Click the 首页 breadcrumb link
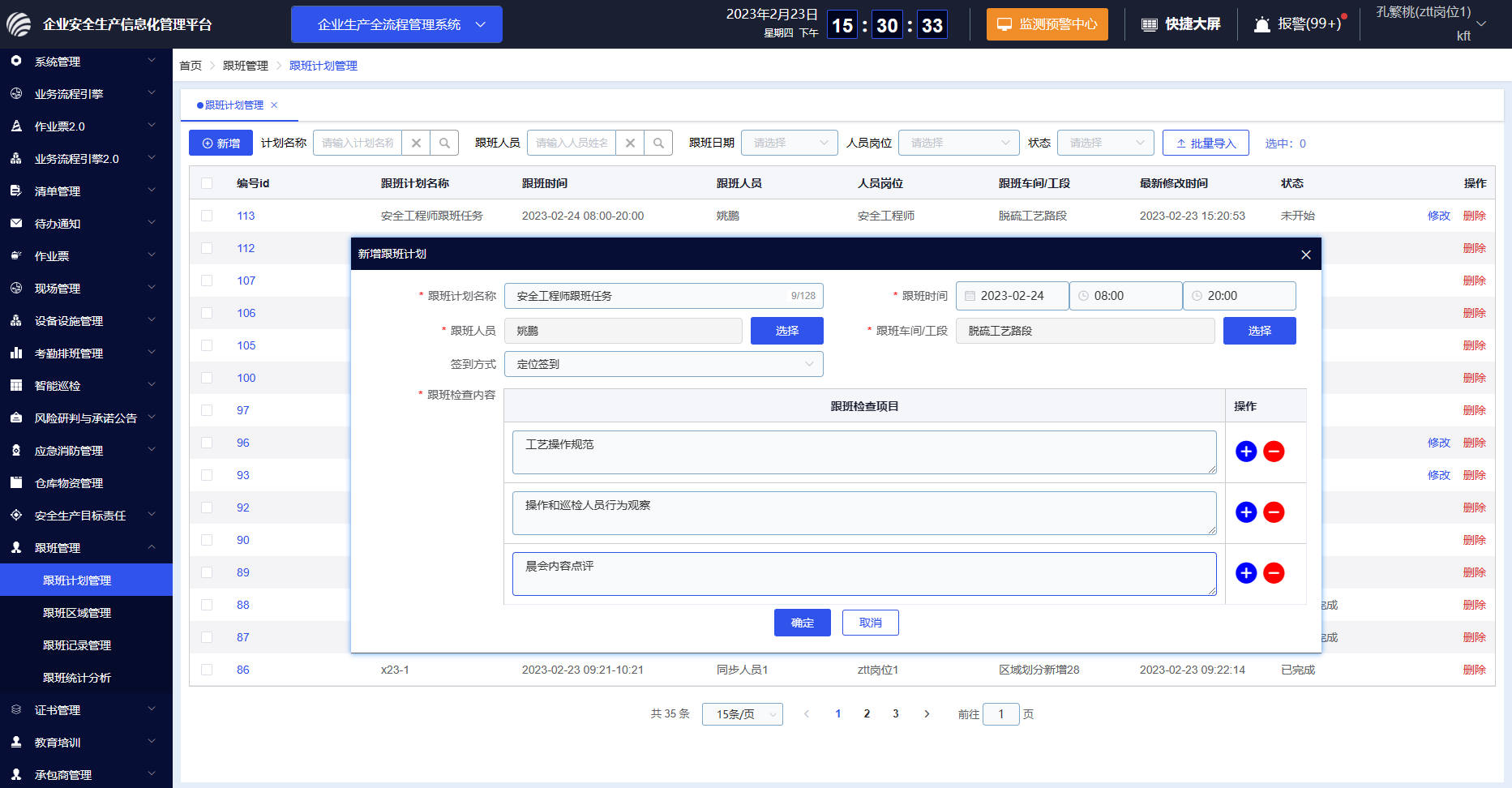 [191, 66]
